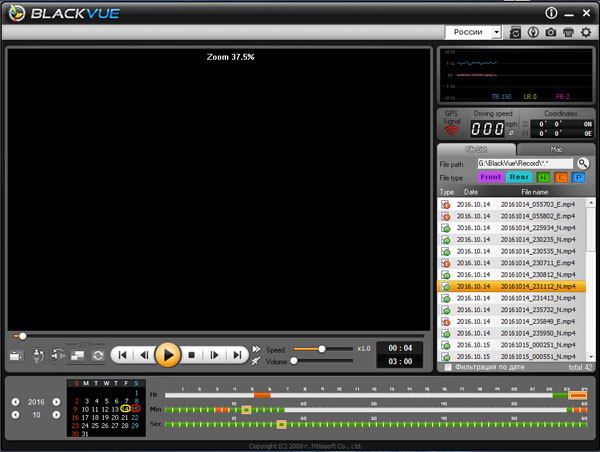The image size is (600, 452).
Task: Select file 20161014_230535_N.mp4
Action: pyautogui.click(x=512, y=251)
